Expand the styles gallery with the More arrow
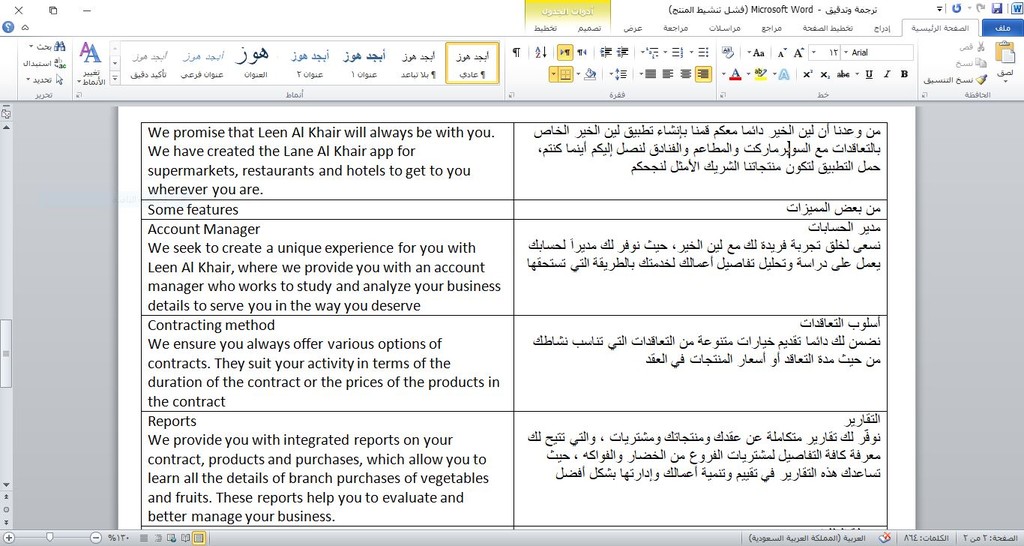The image size is (1024, 546). (x=115, y=78)
